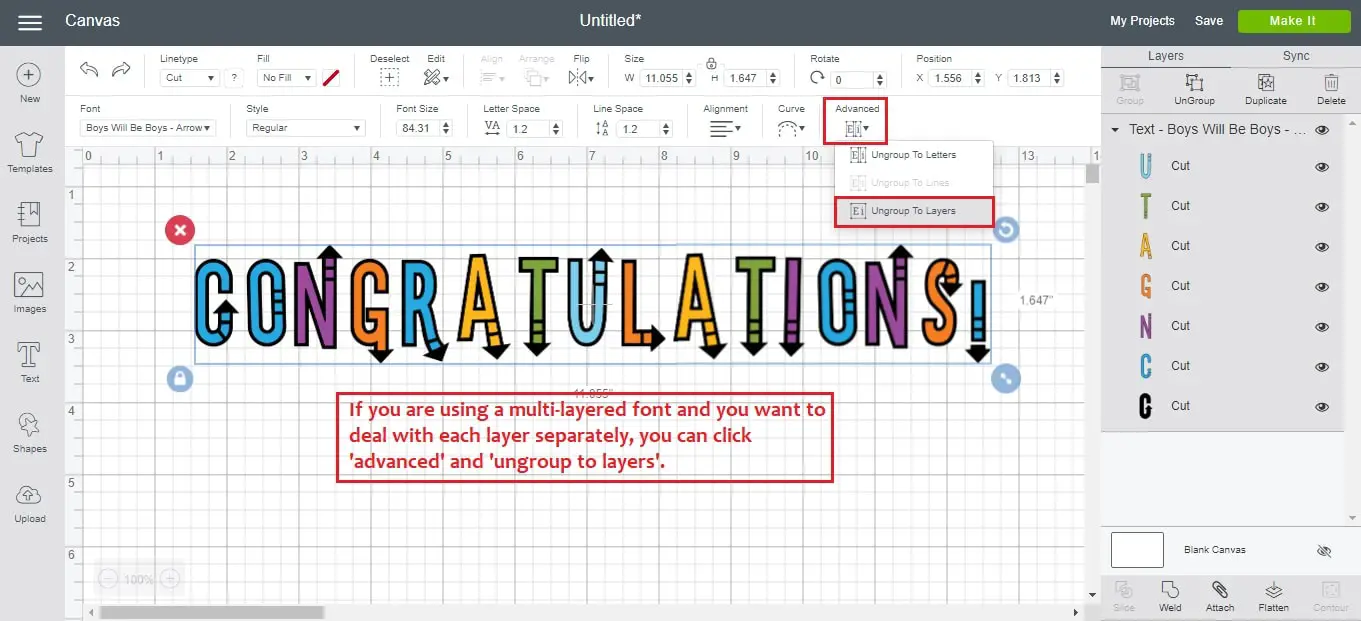Click the Delete icon in the Layers panel
Screen dimensions: 1361x621
tap(1331, 88)
